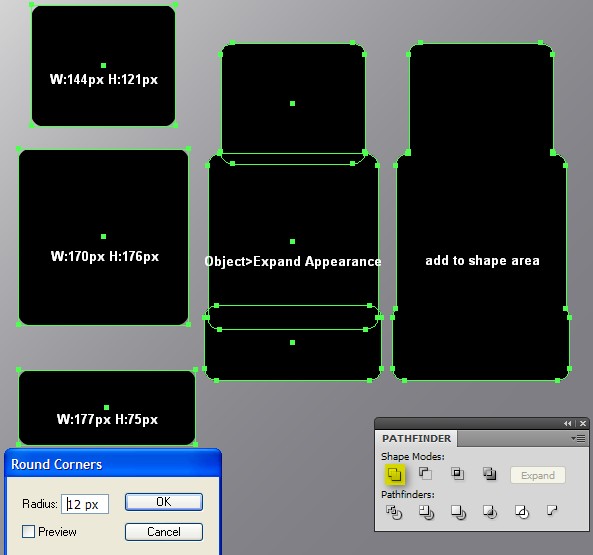Use the Trim pathfinder icon
This screenshot has width=593, height=555.
[426, 512]
